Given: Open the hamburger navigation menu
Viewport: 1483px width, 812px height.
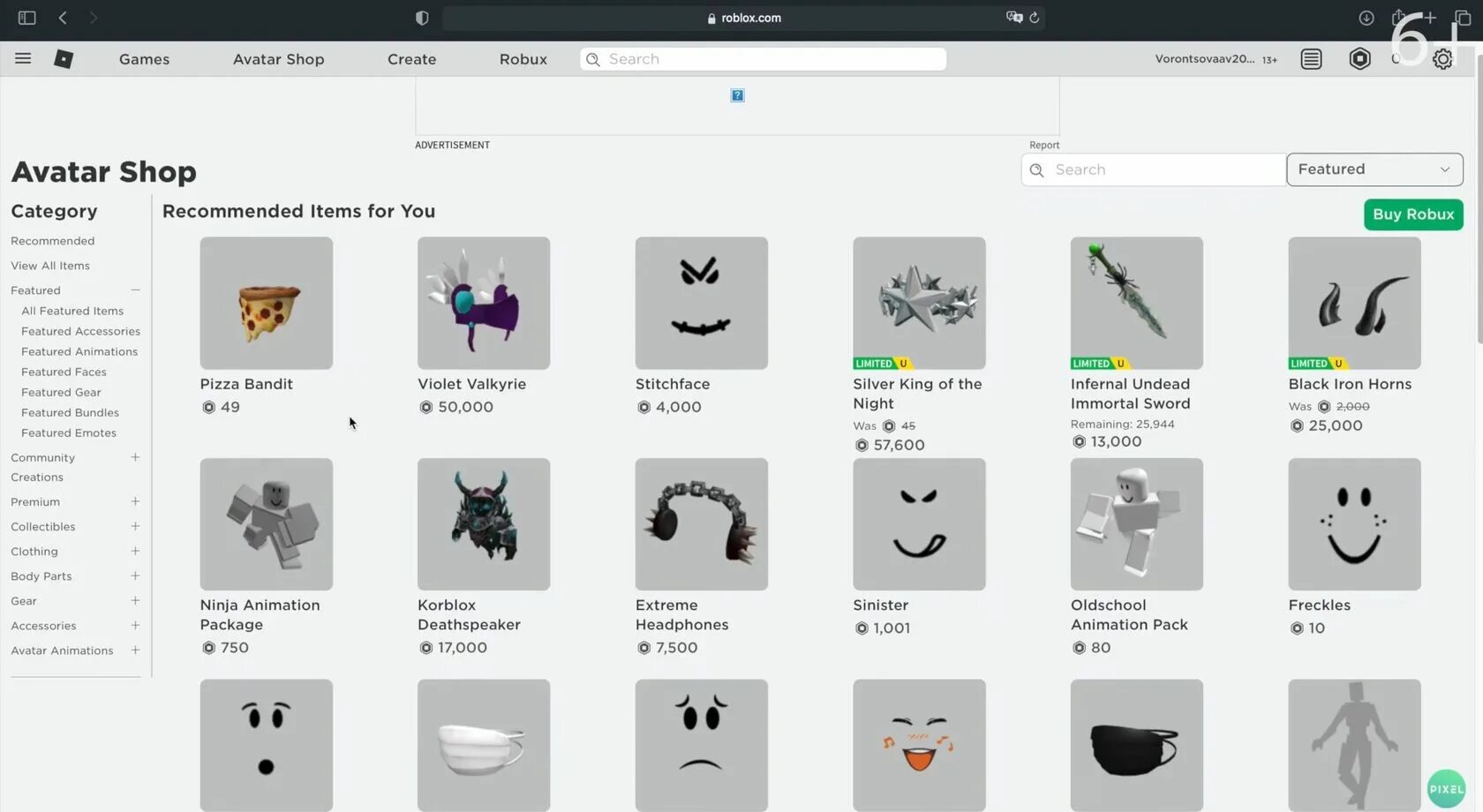Looking at the screenshot, I should (x=23, y=58).
